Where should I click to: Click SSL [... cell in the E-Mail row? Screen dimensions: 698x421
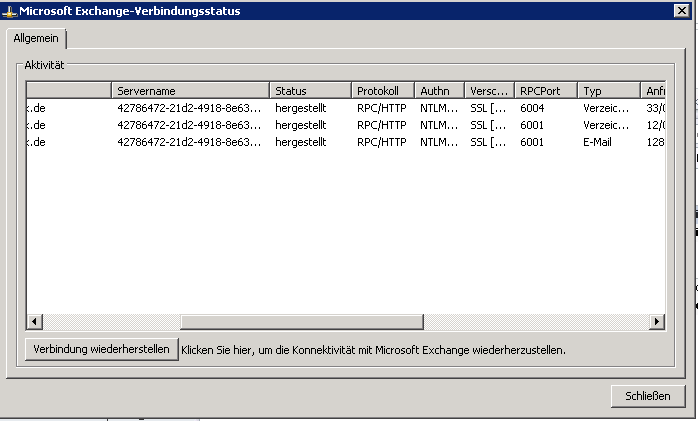(x=488, y=142)
